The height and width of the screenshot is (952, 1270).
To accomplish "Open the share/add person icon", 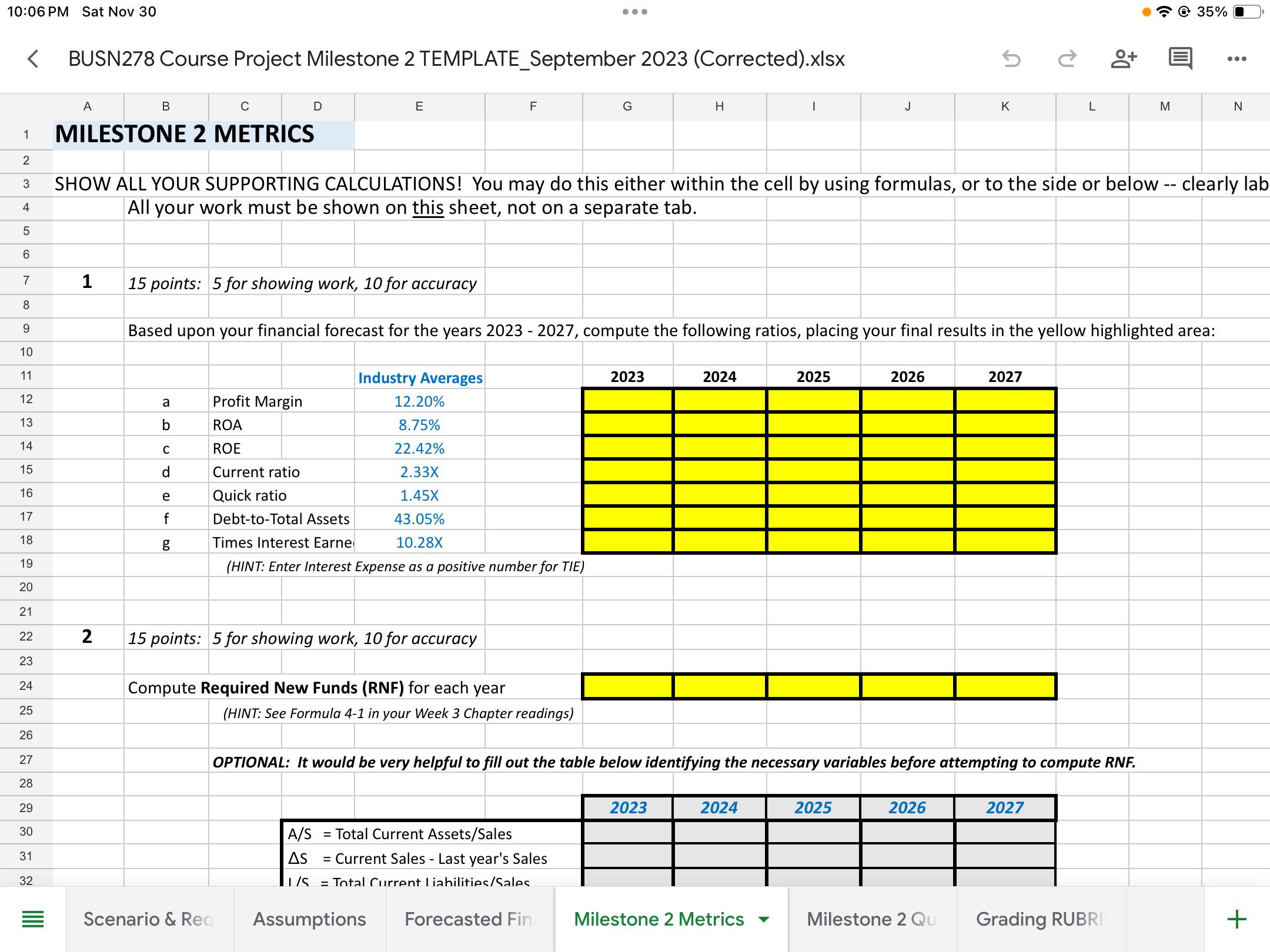I will 1123,59.
